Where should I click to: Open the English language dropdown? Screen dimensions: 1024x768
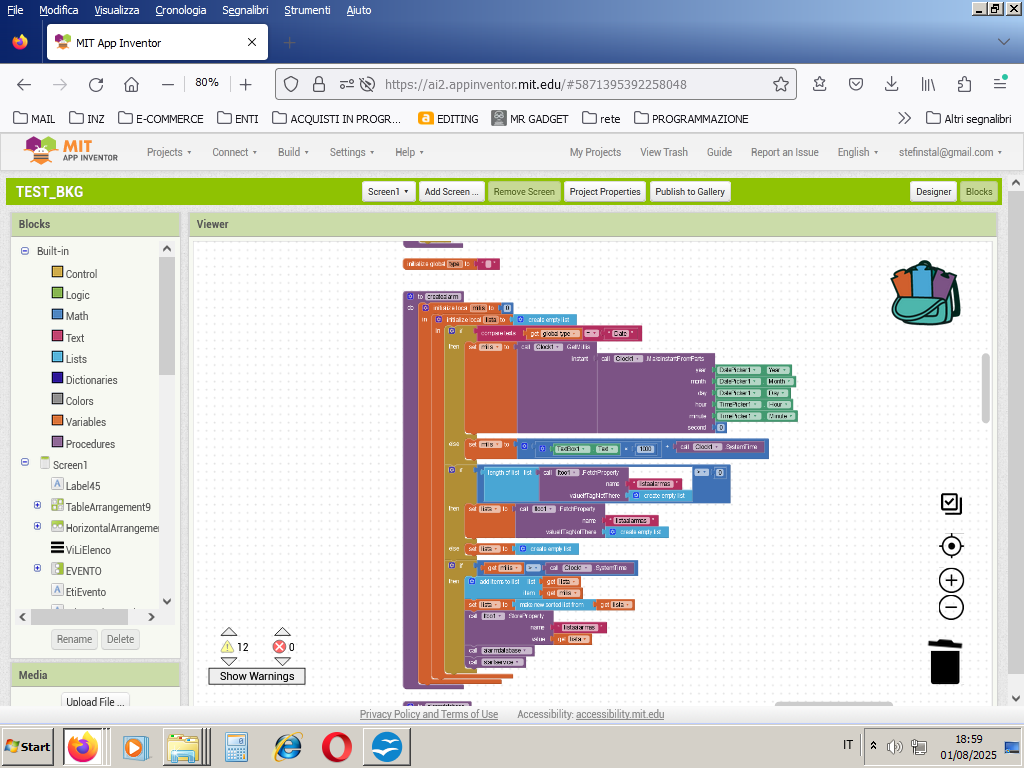click(x=857, y=152)
